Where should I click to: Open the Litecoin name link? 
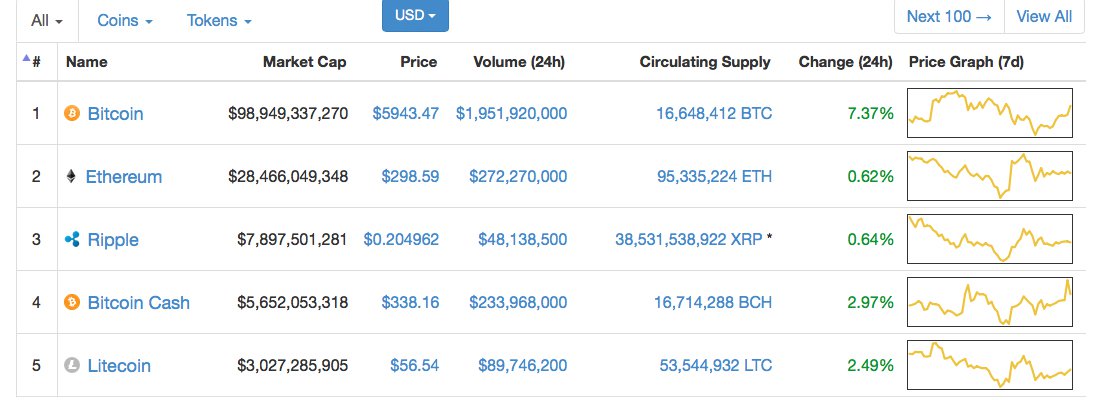(x=119, y=366)
